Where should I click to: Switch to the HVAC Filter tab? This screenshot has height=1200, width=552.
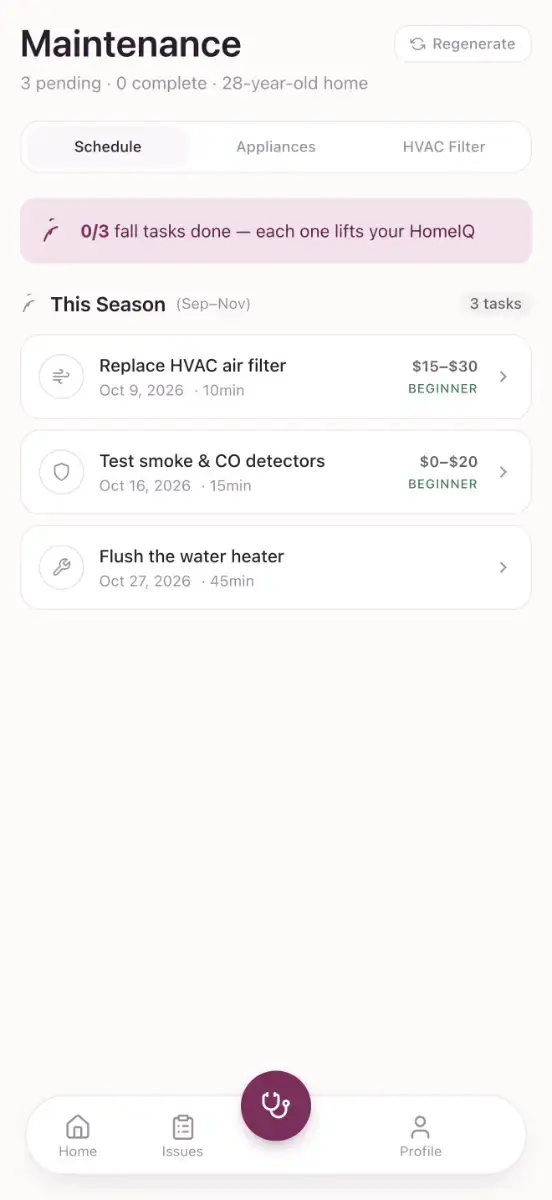tap(444, 147)
